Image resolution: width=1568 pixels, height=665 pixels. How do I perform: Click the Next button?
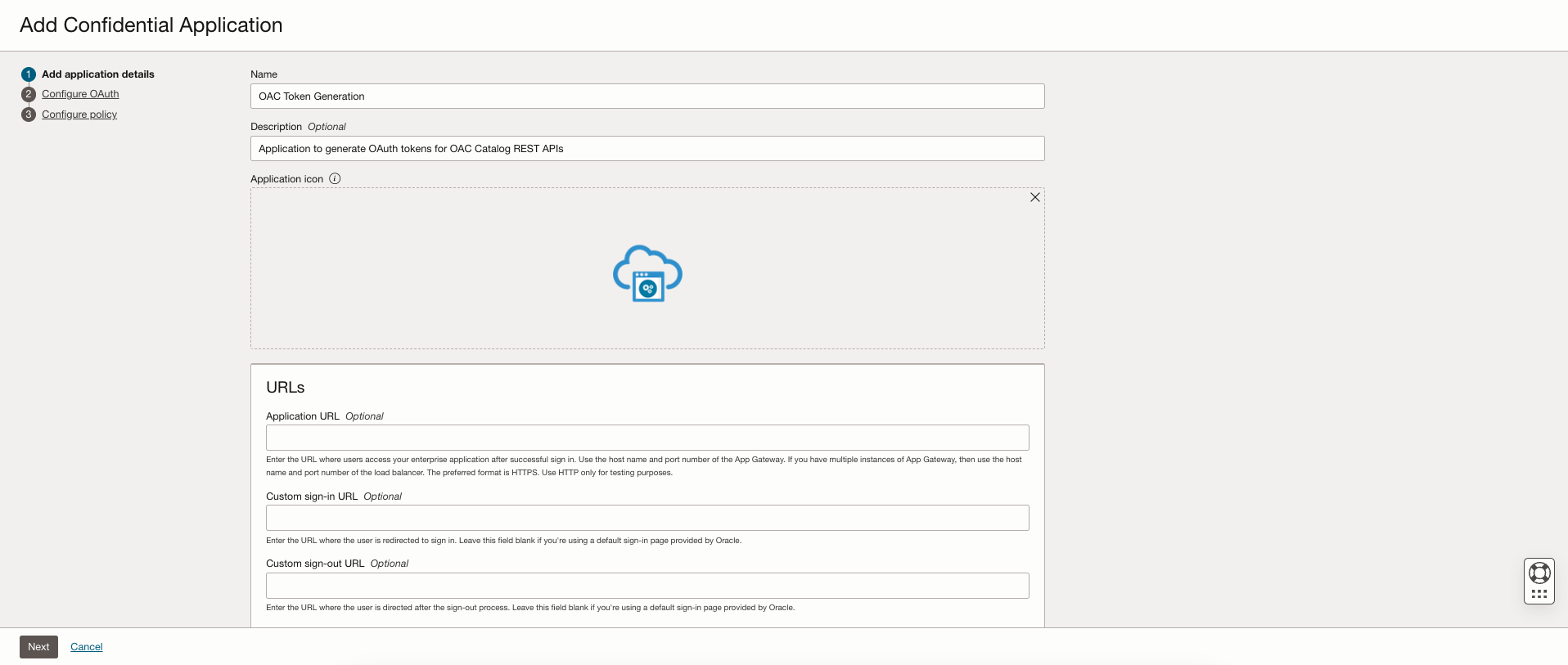pos(38,647)
